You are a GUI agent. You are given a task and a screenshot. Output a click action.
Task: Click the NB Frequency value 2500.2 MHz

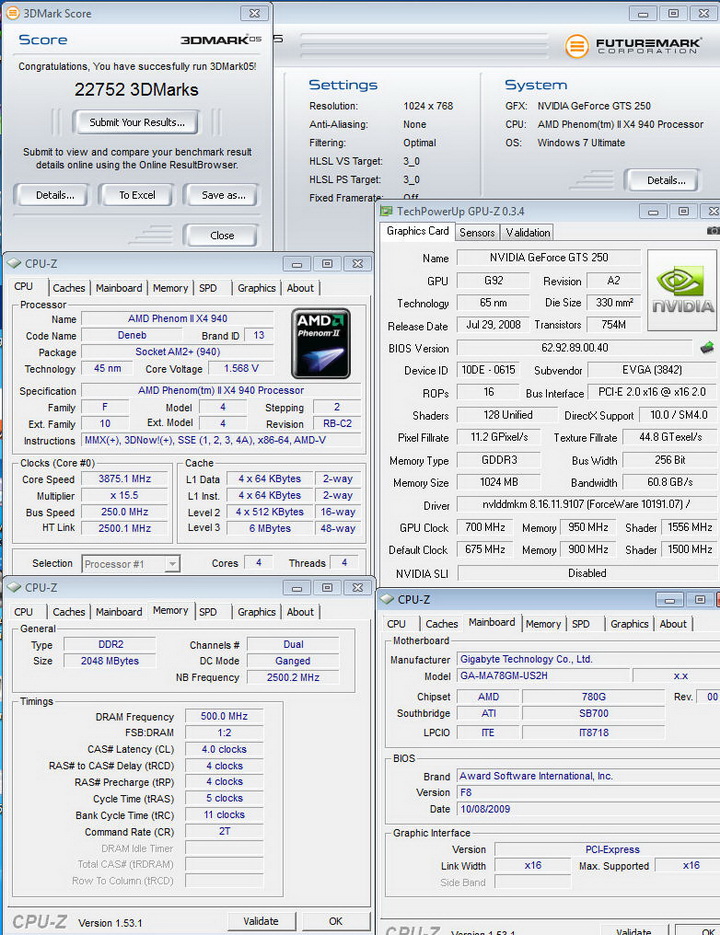[293, 677]
